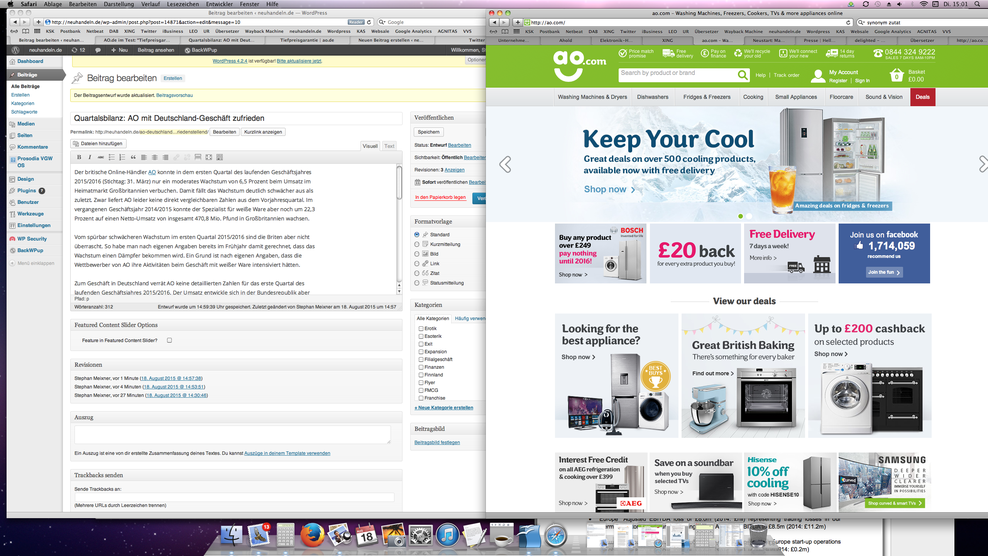Click Safari reload button in WordPress window
Screen dimensions: 988x556
tap(369, 22)
